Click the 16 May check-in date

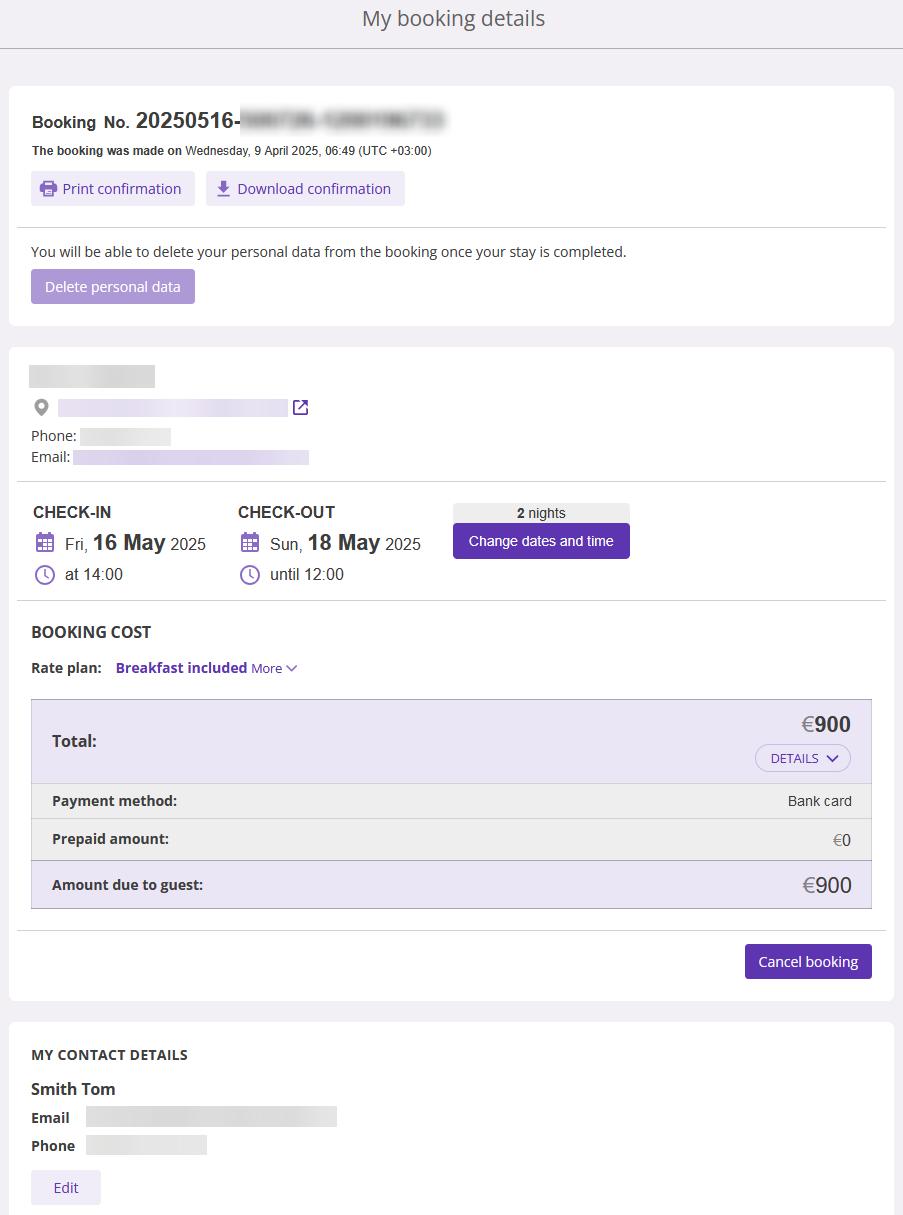tap(129, 543)
